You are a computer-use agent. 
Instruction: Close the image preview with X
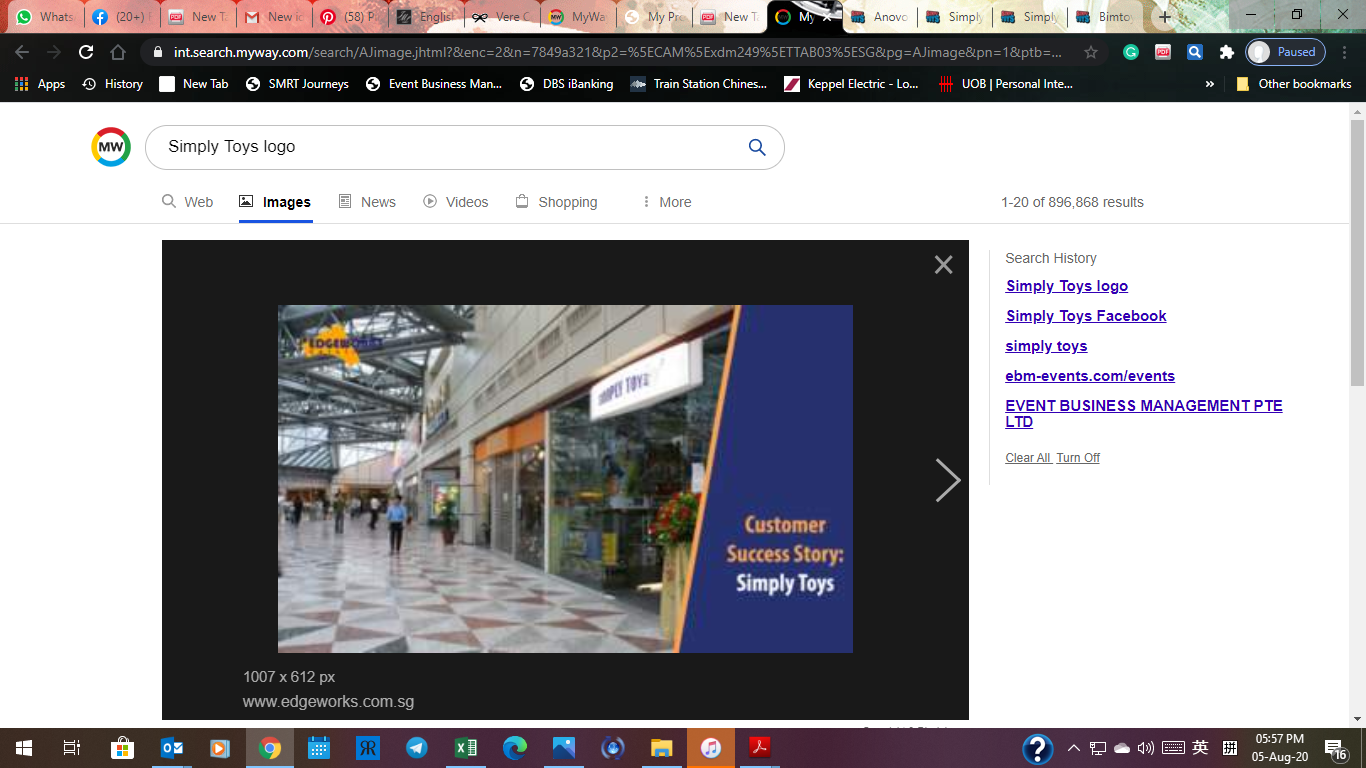pos(943,265)
